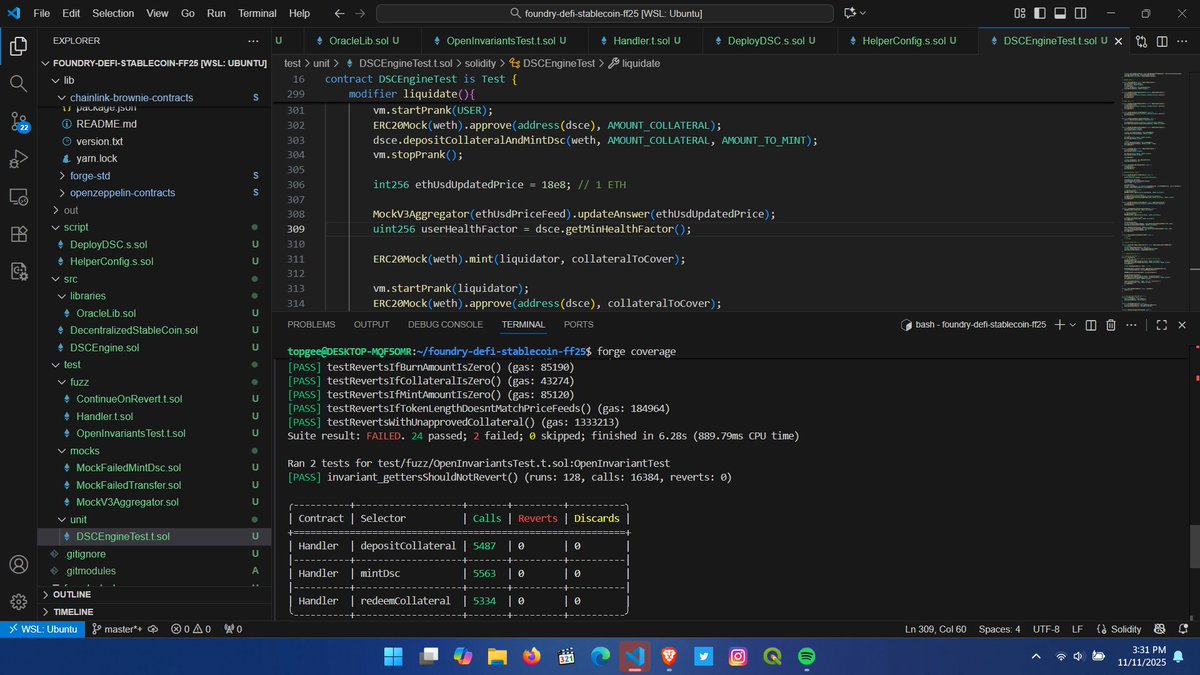Click the Copilot chat icon in title bar
This screenshot has width=1200, height=675.
[x=850, y=13]
